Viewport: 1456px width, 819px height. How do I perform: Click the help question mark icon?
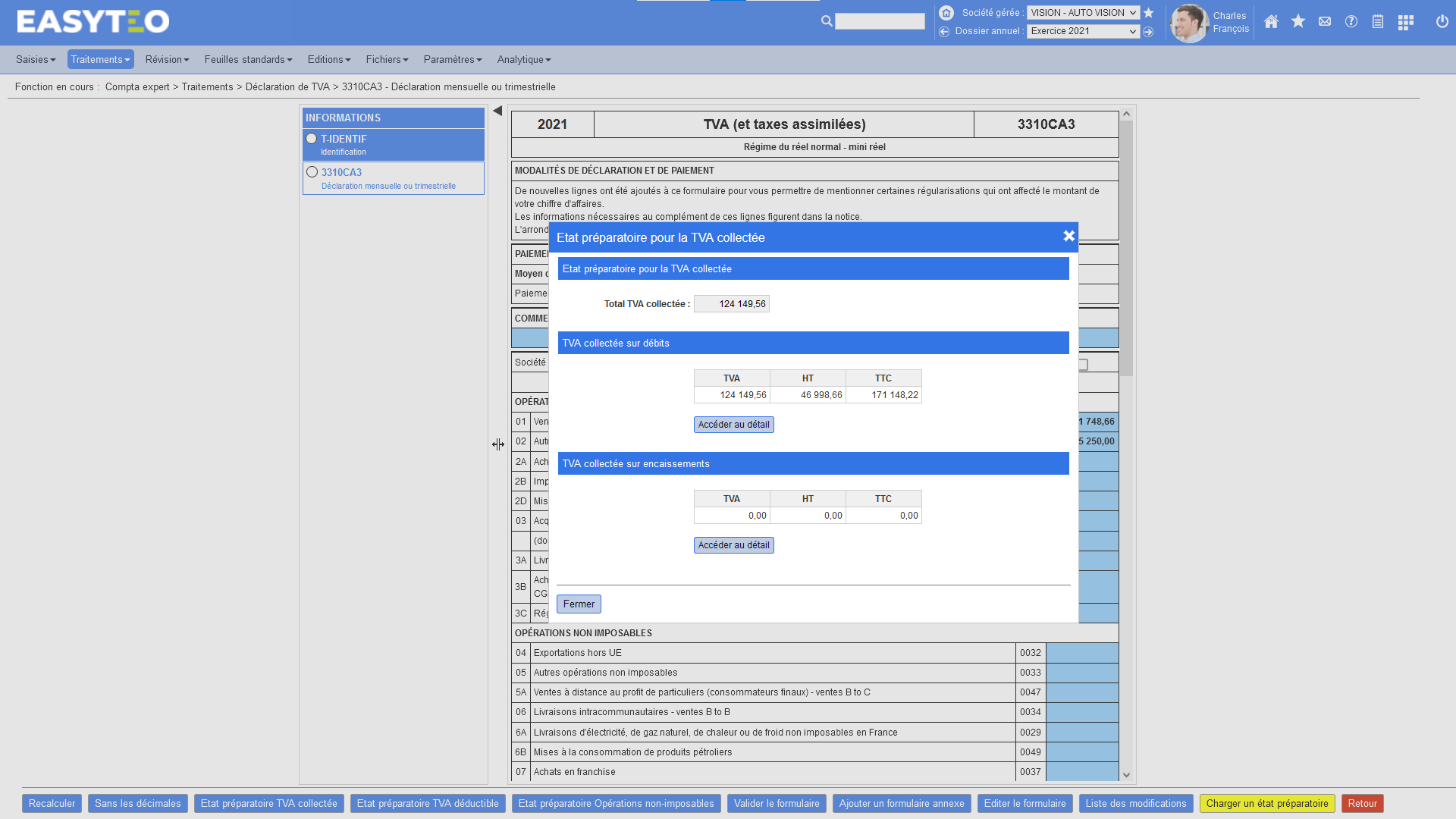tap(1351, 22)
